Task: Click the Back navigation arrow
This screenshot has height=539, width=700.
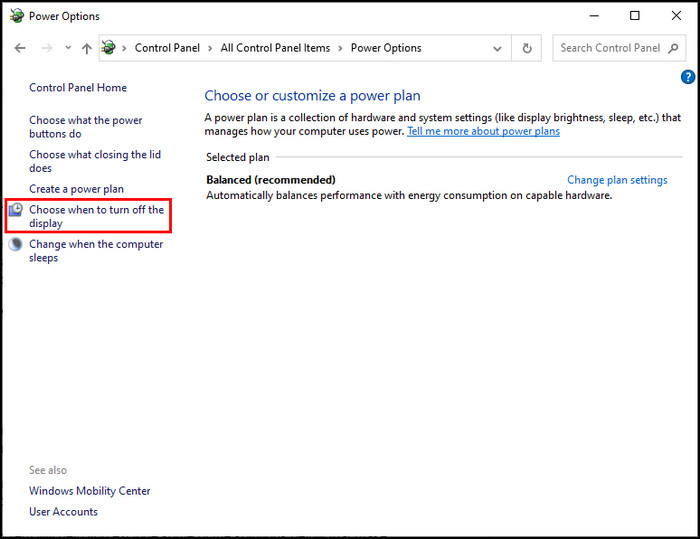Action: [x=20, y=48]
